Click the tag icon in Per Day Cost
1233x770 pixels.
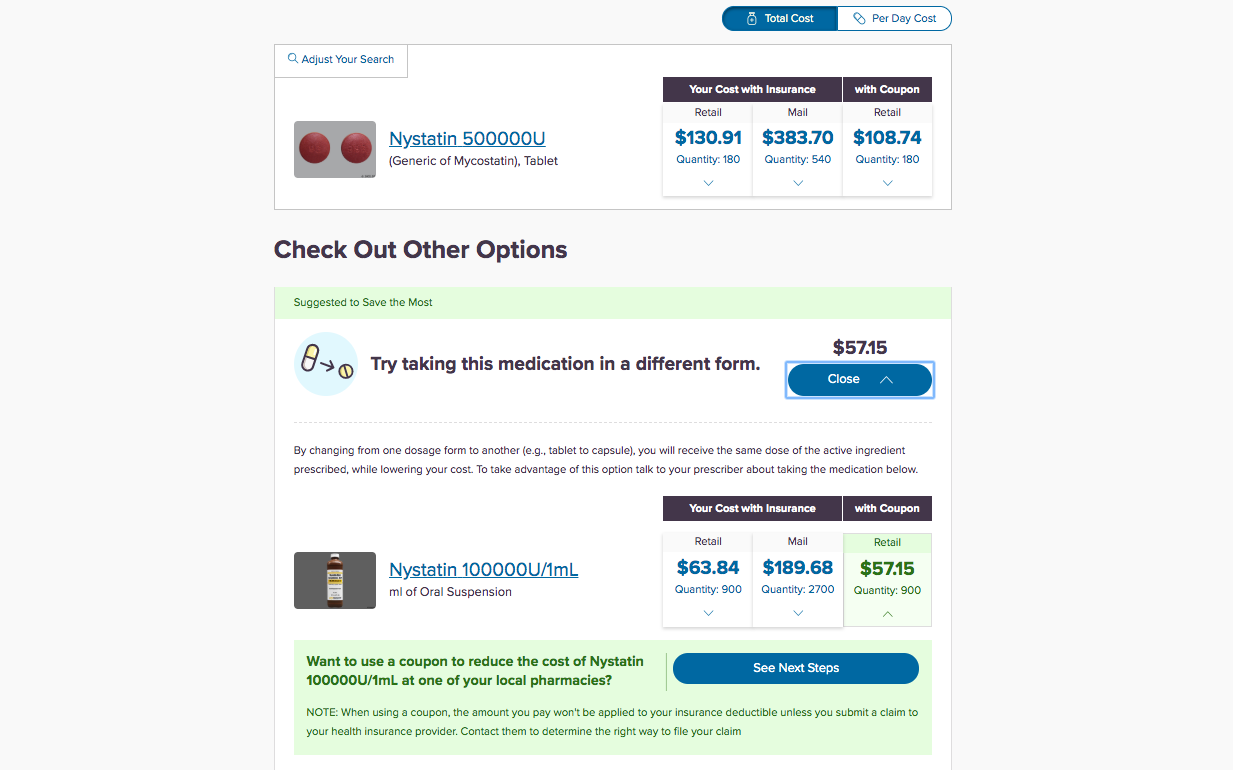859,18
